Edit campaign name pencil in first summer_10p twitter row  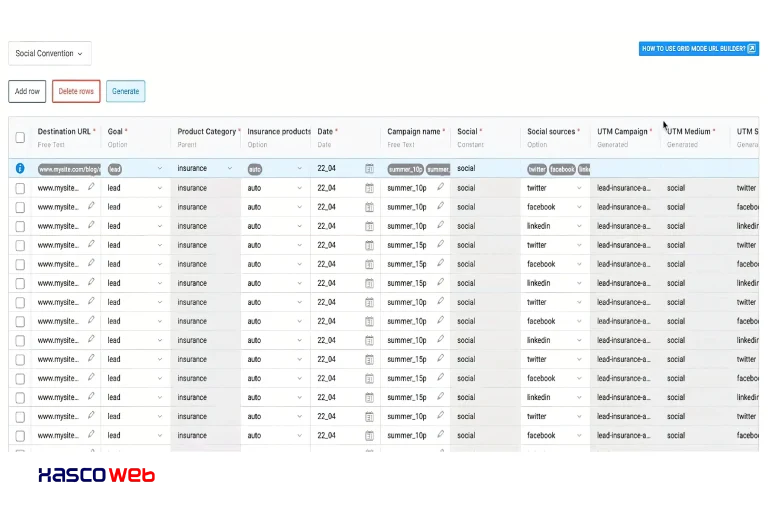[440, 187]
